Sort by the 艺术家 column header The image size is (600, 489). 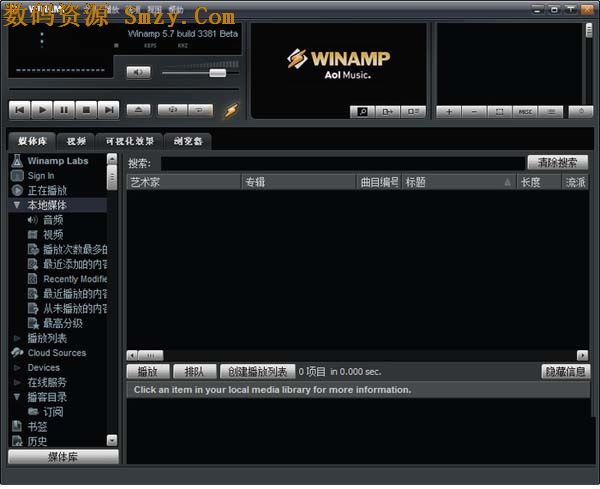click(184, 182)
